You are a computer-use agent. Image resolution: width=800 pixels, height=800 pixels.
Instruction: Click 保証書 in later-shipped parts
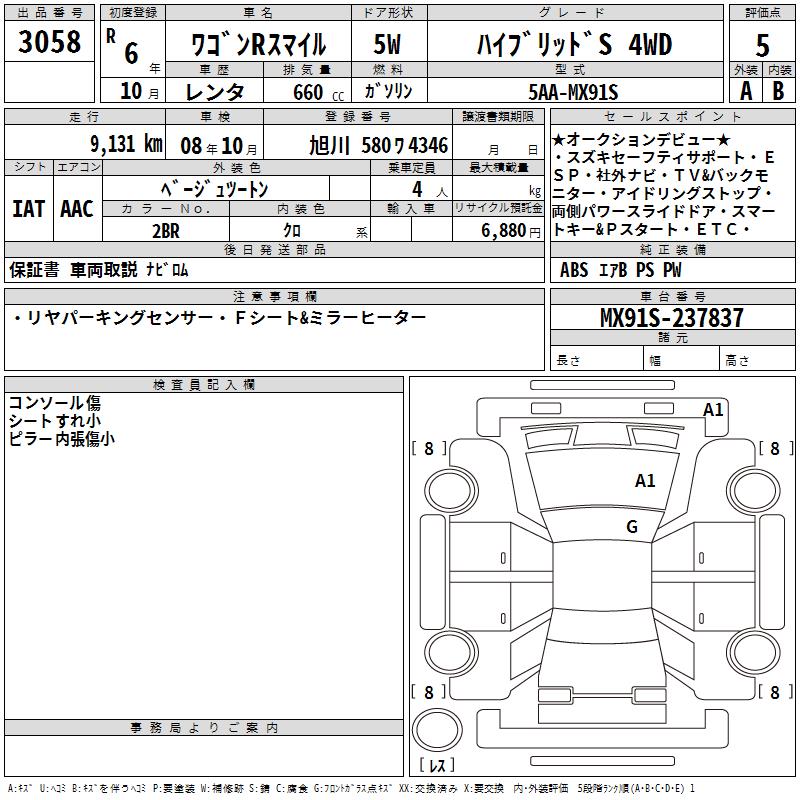34,269
